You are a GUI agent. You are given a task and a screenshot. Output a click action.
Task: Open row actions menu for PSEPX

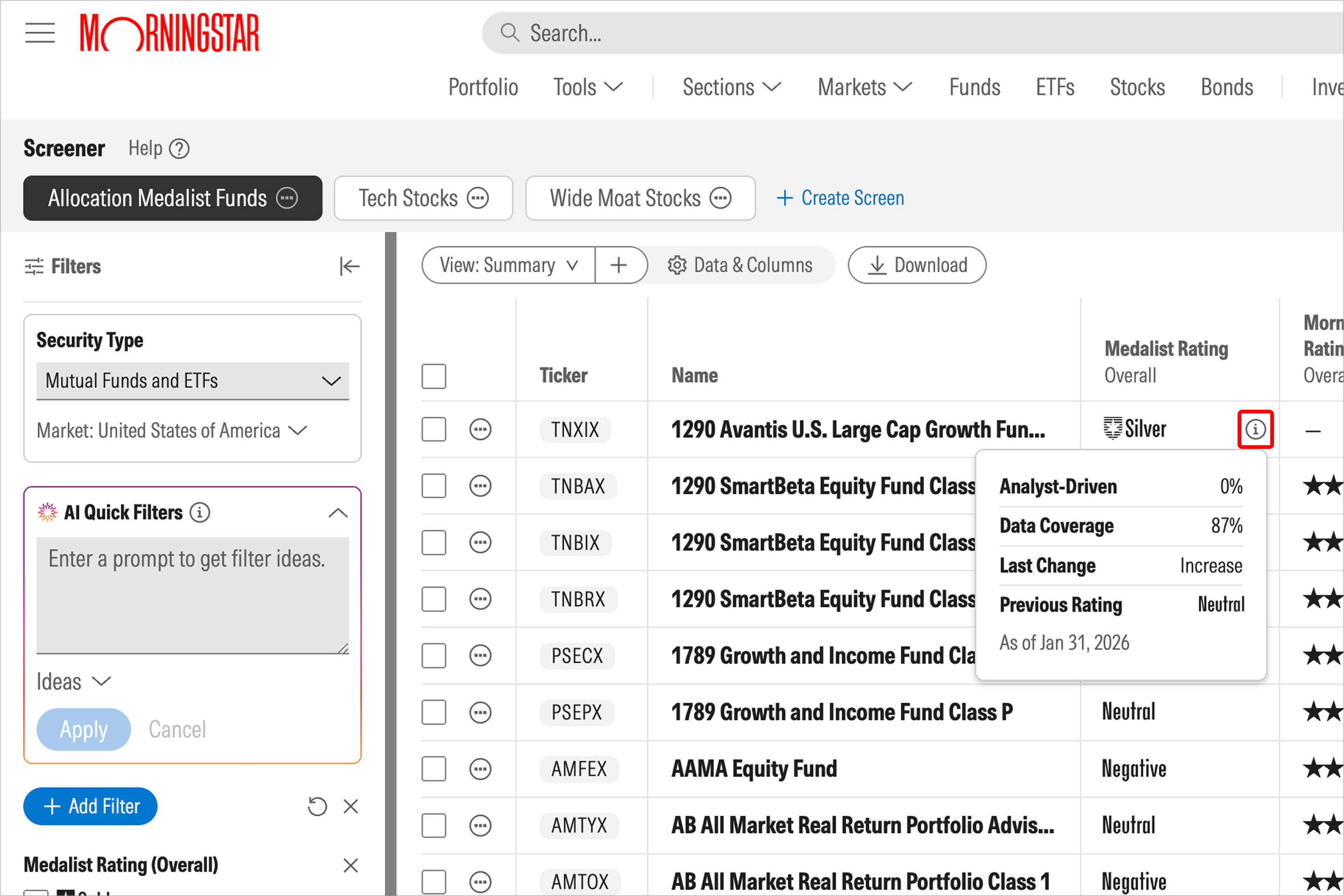481,713
